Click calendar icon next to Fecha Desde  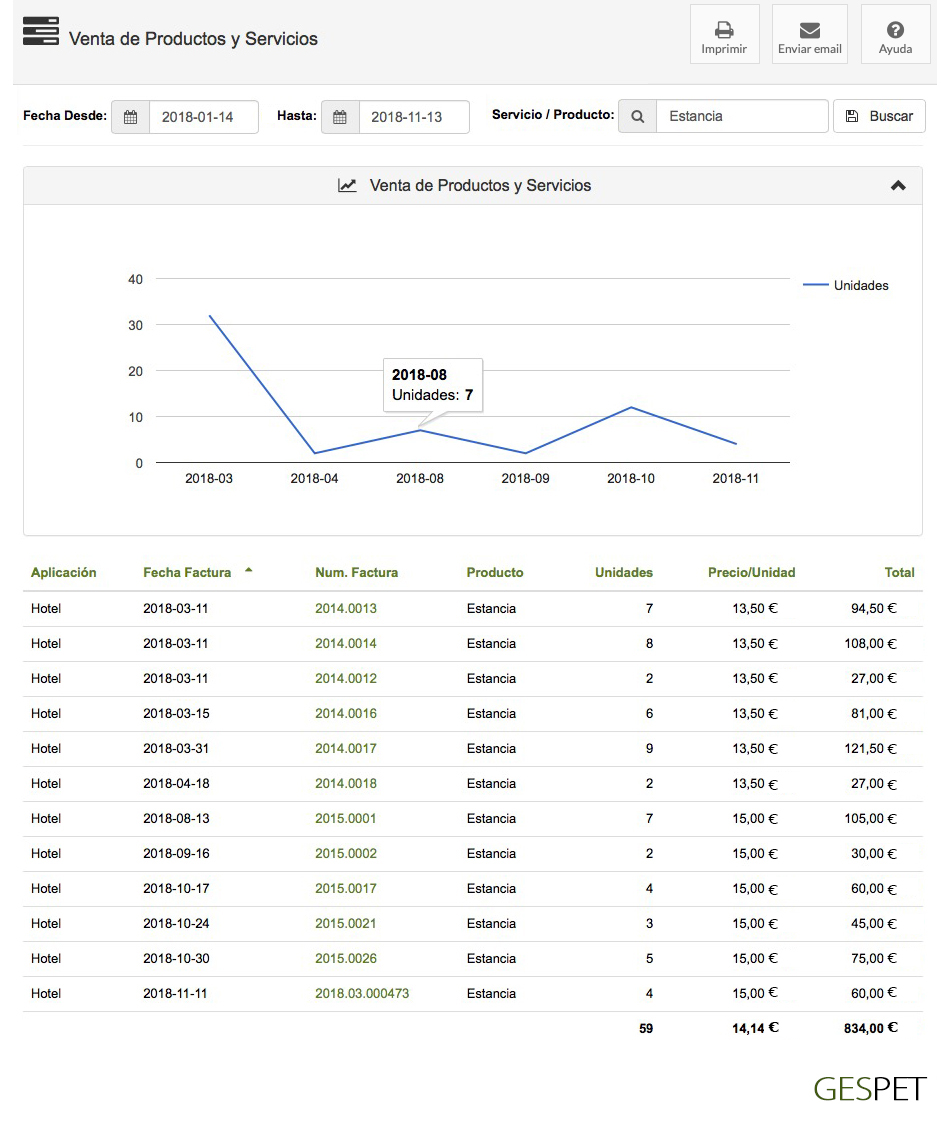click(130, 117)
